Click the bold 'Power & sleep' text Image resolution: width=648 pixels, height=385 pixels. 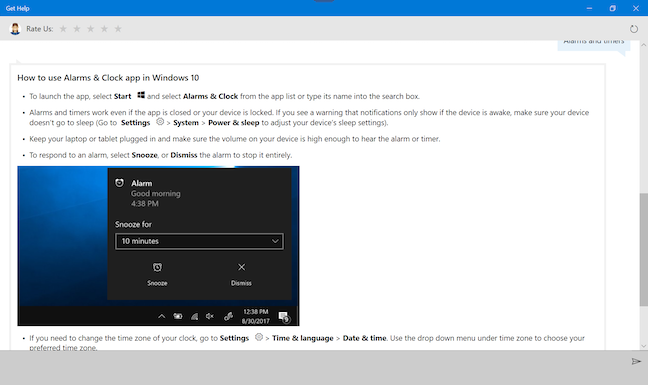[x=233, y=123]
